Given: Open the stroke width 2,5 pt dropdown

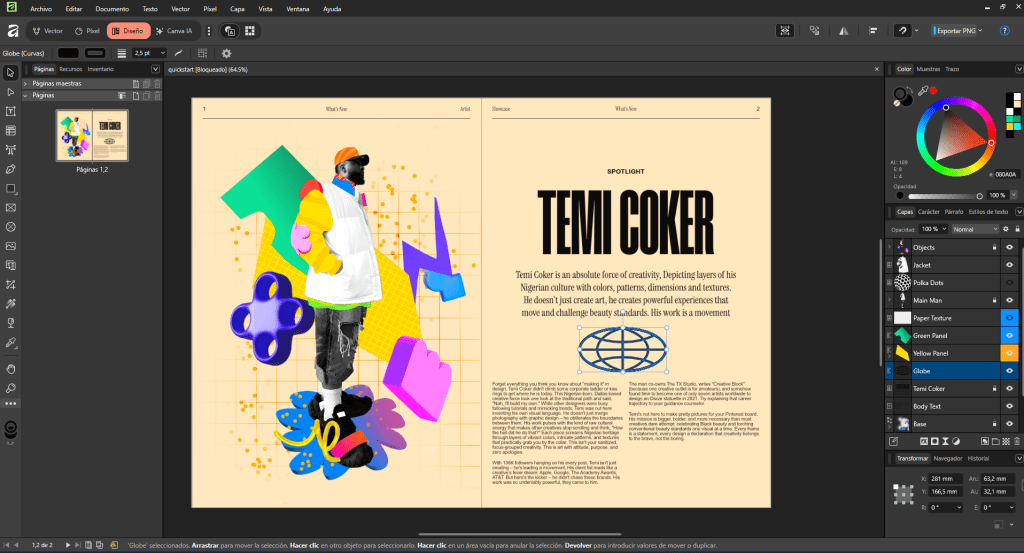Looking at the screenshot, I should click(150, 53).
